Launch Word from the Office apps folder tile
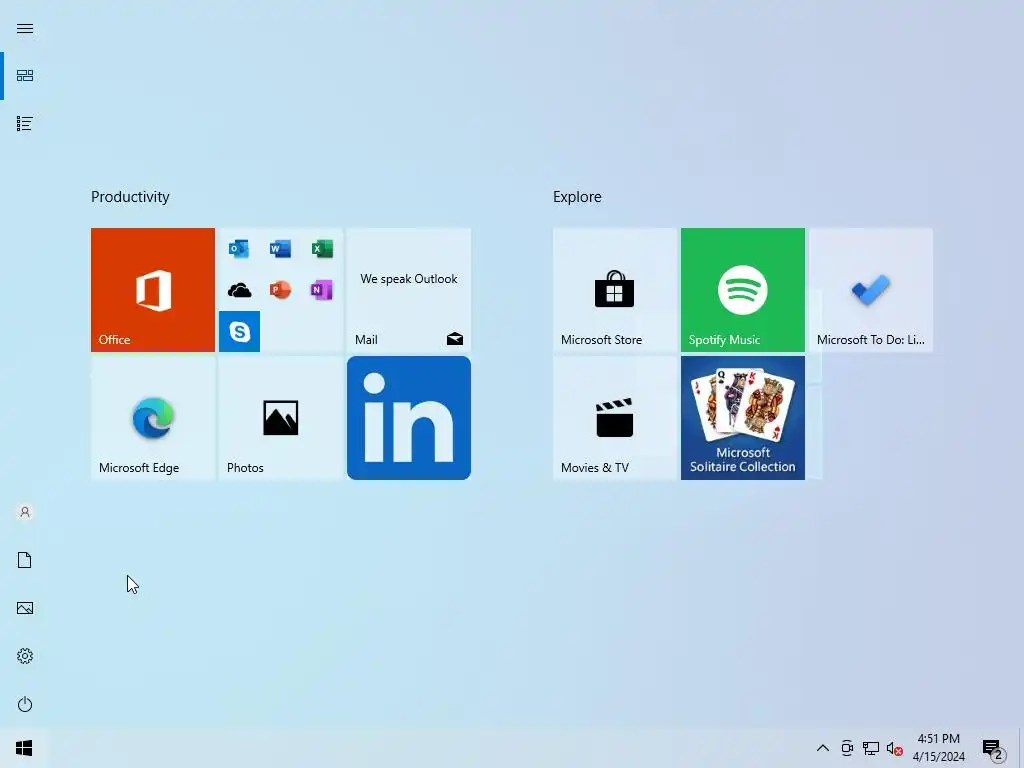 (x=280, y=249)
